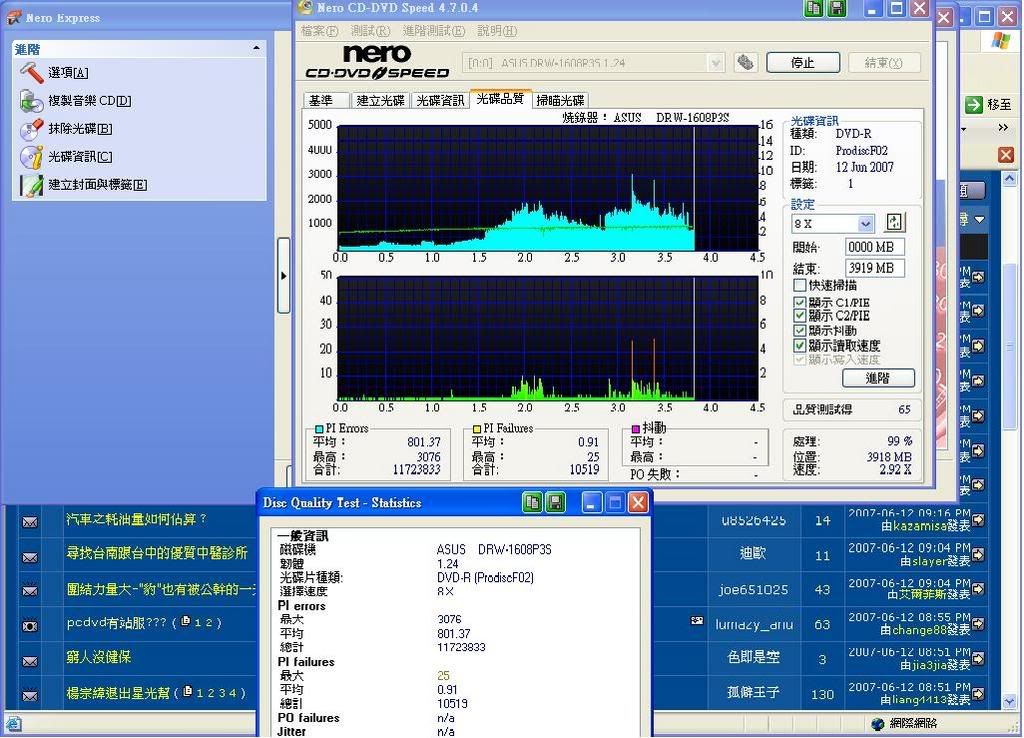
Task: Jump to last post icon after jia3jia
Action: pyautogui.click(x=978, y=658)
